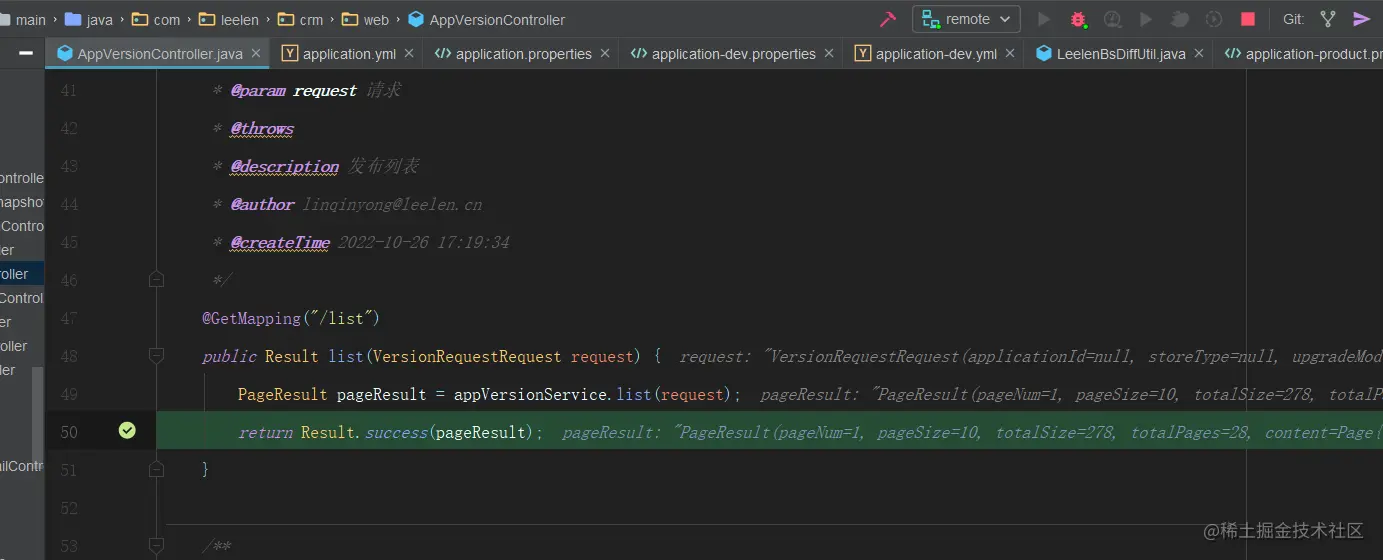The image size is (1383, 560).
Task: Close the LeelenBsDiffUtil.java tab
Action: tap(1199, 54)
